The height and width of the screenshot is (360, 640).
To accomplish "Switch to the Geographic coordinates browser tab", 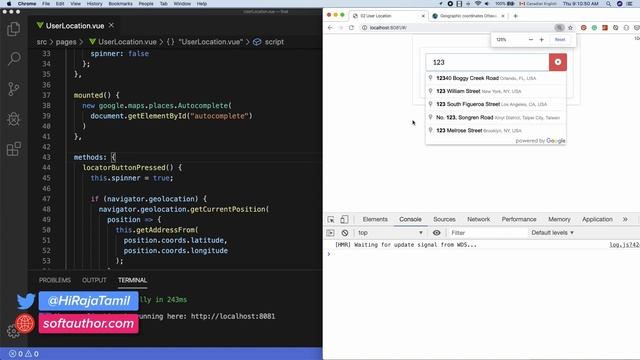I will 468,16.
